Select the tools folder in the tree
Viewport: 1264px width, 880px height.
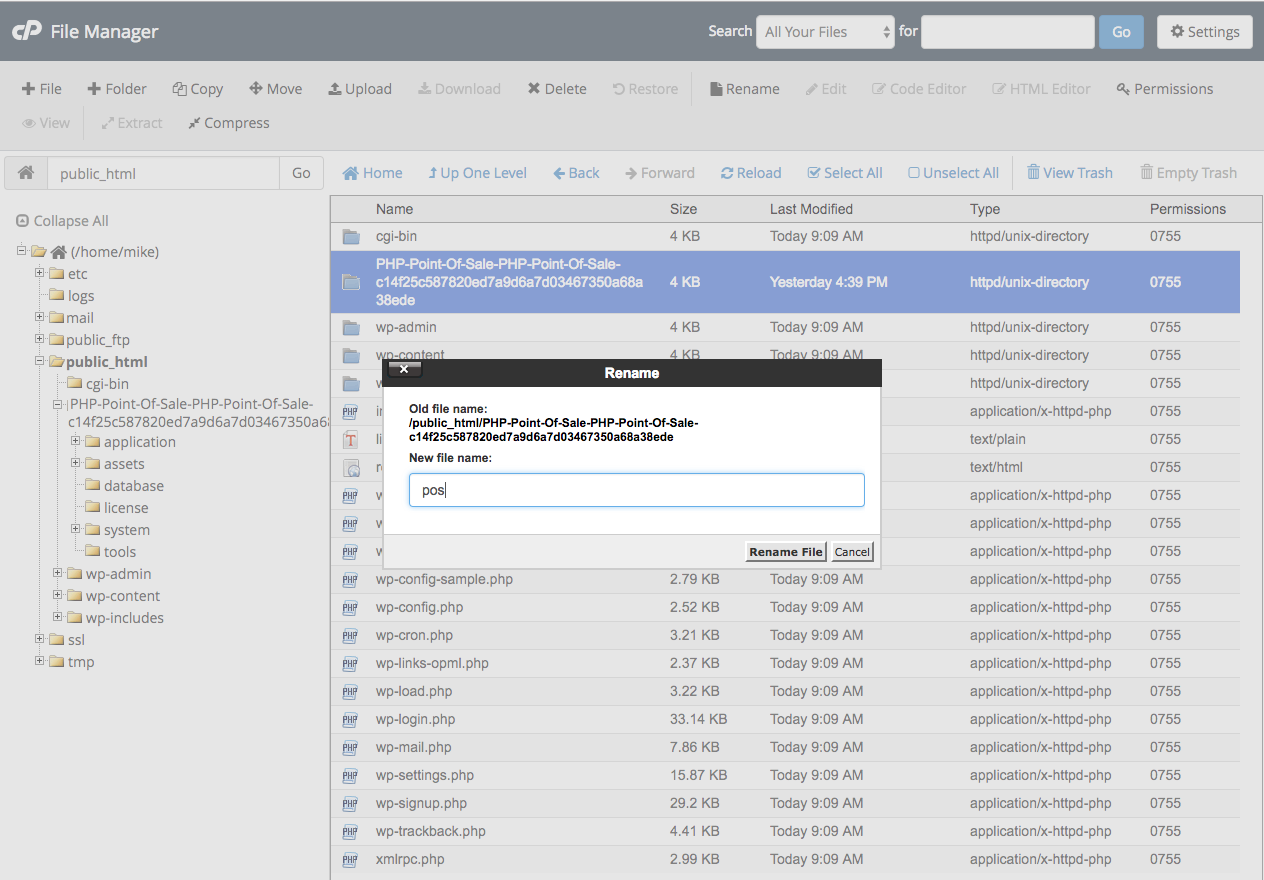click(x=120, y=552)
